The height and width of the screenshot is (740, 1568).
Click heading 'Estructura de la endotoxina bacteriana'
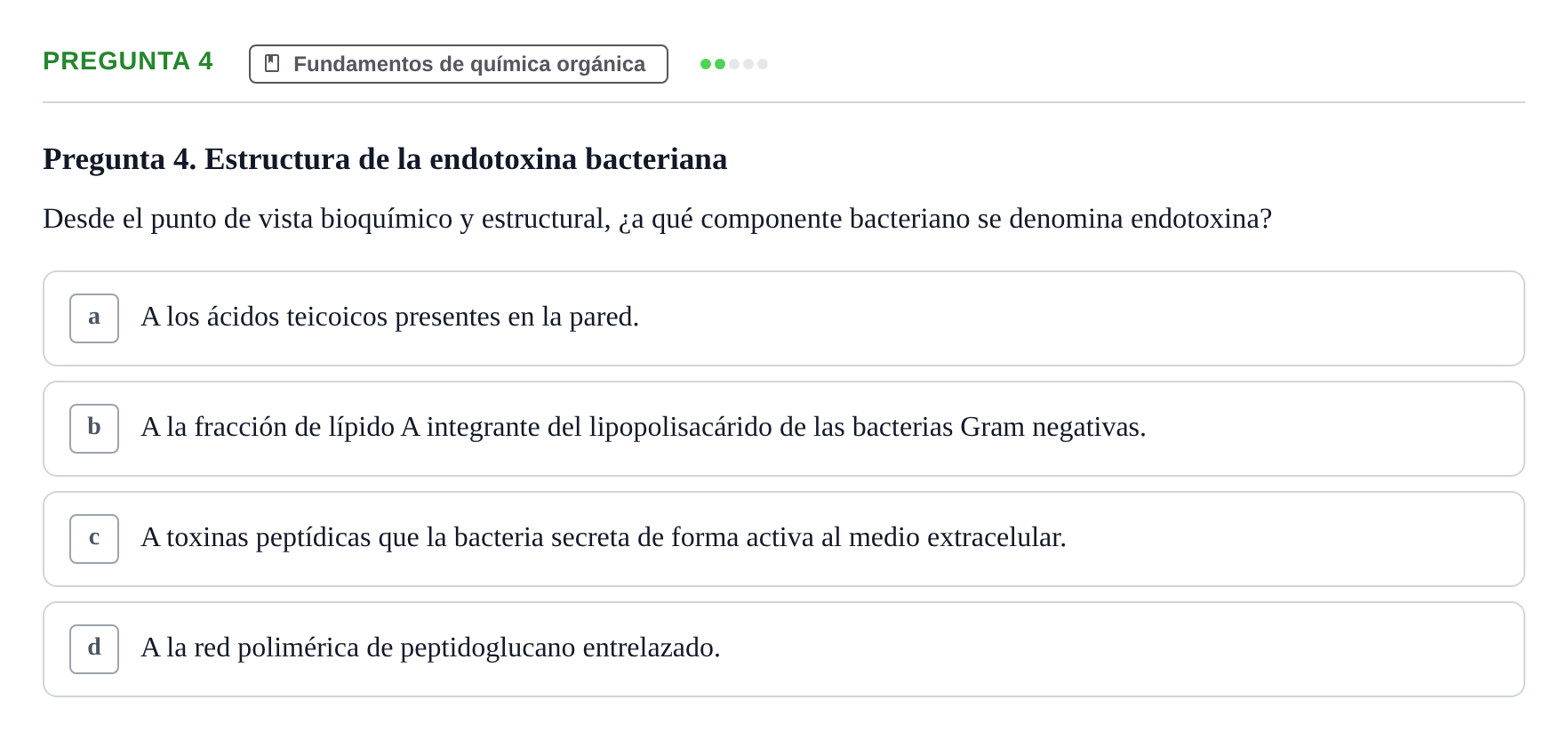point(466,158)
